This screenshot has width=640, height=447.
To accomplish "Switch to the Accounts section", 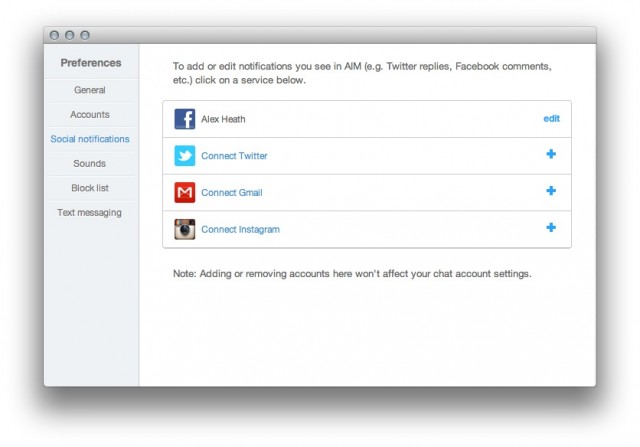I will [x=90, y=114].
